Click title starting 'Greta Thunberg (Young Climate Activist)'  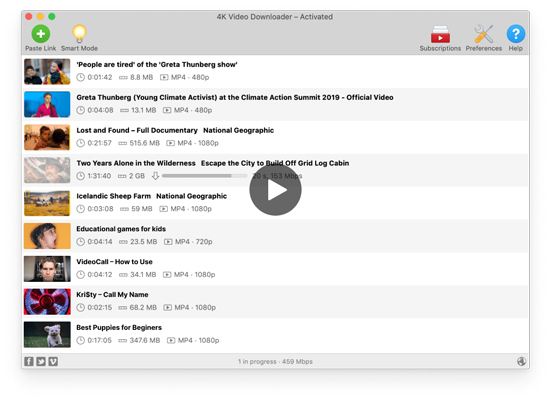(235, 98)
